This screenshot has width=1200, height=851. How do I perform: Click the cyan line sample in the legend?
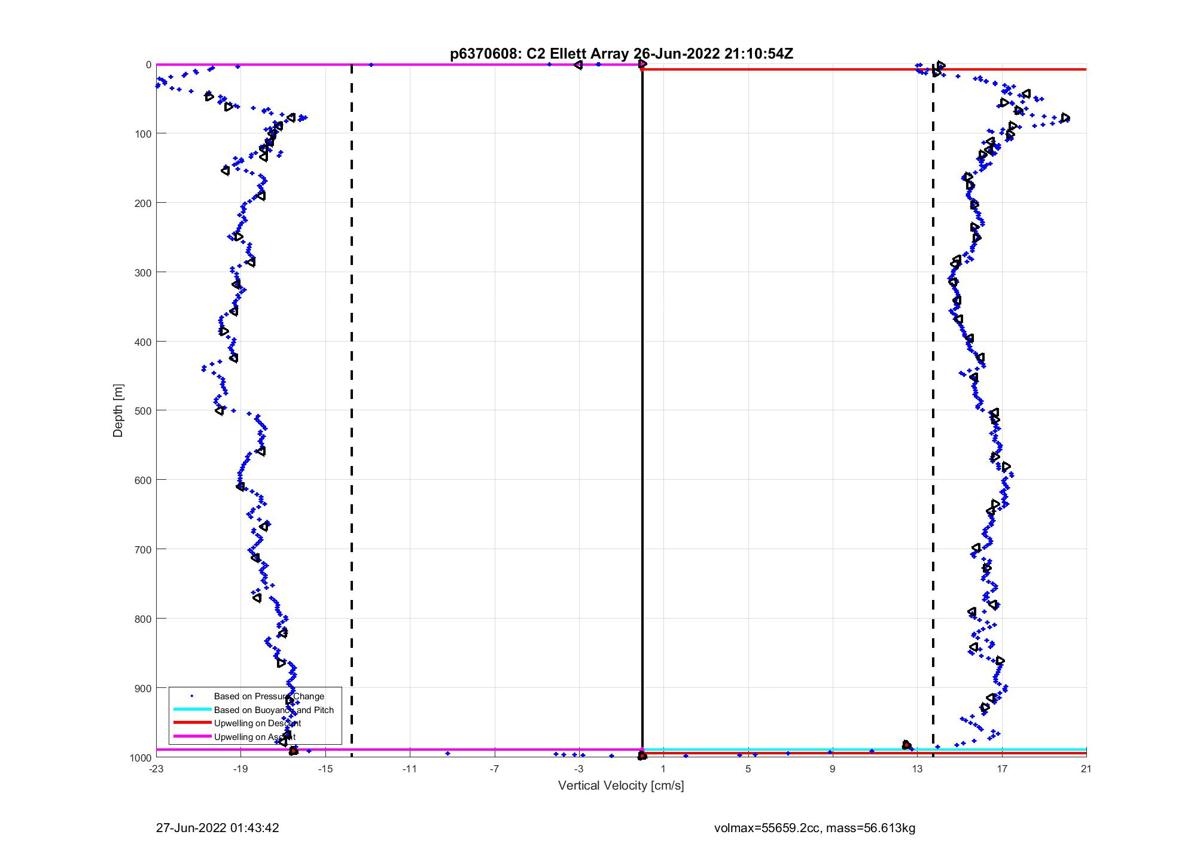[190, 709]
